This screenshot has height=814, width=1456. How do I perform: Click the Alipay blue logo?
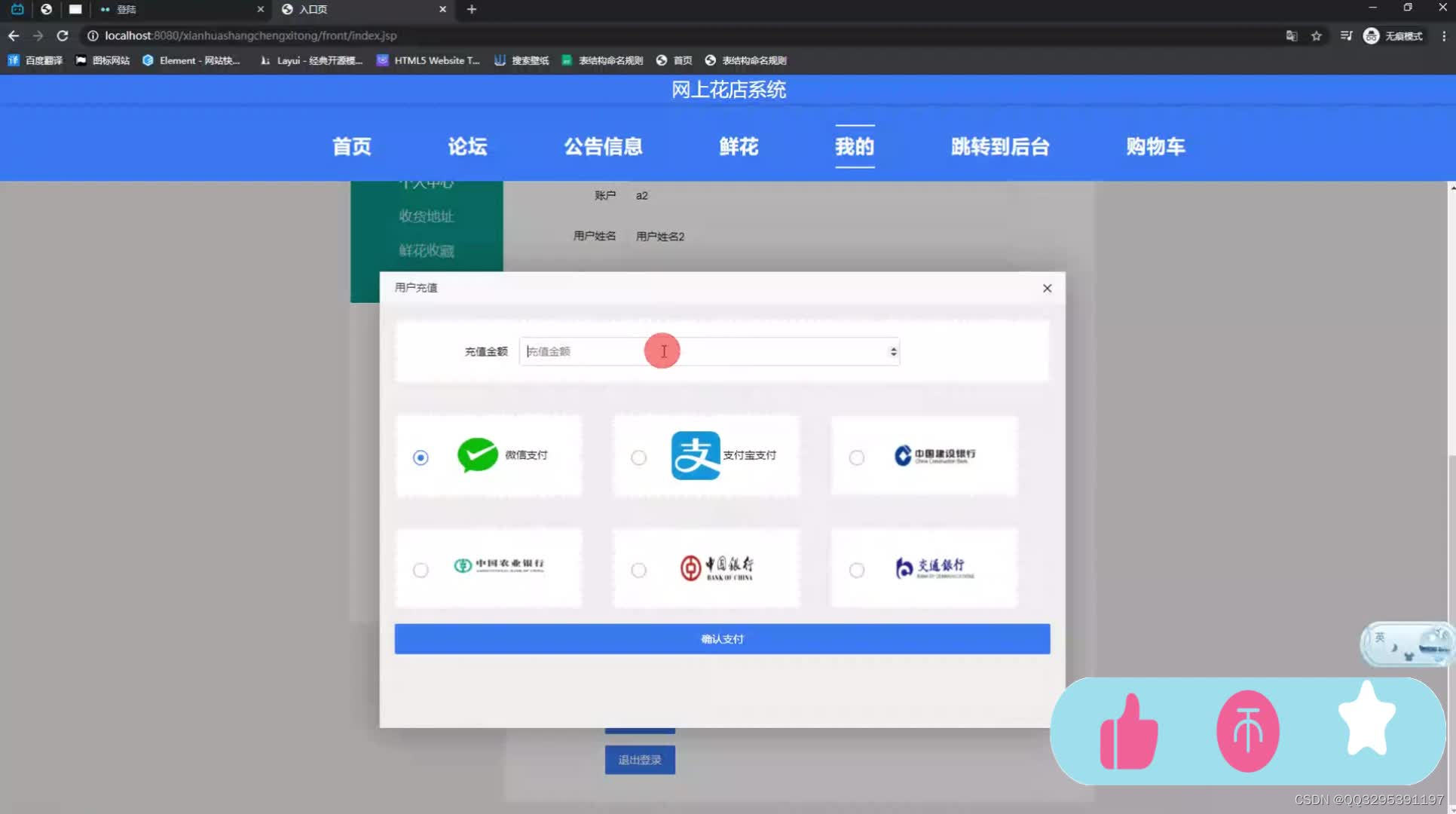point(696,455)
